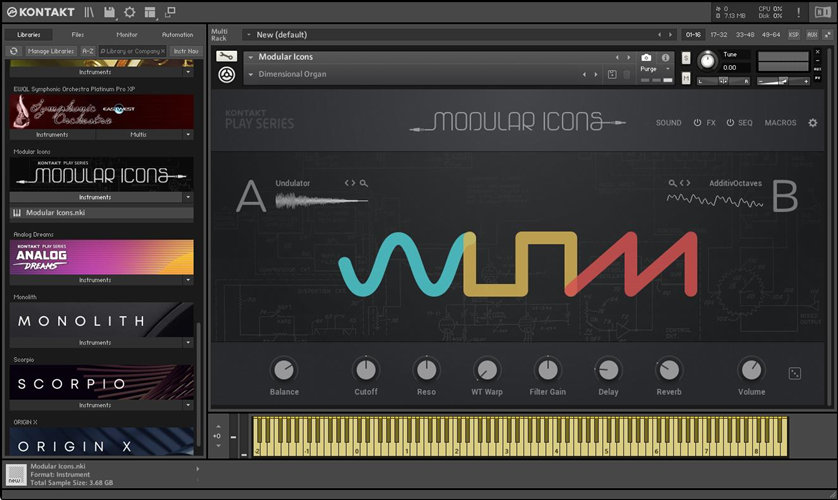The height and width of the screenshot is (500, 838).
Task: Select rack page 33-48
Action: point(745,35)
